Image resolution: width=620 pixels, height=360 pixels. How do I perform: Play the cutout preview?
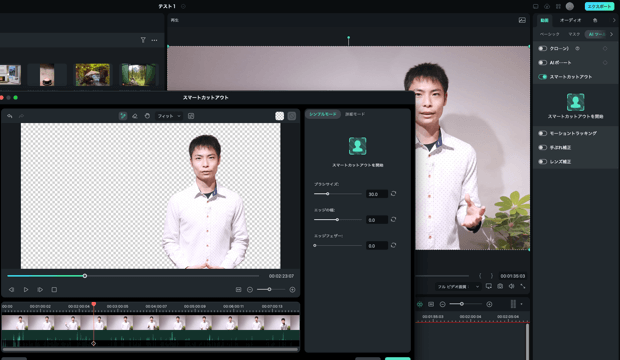coord(26,290)
